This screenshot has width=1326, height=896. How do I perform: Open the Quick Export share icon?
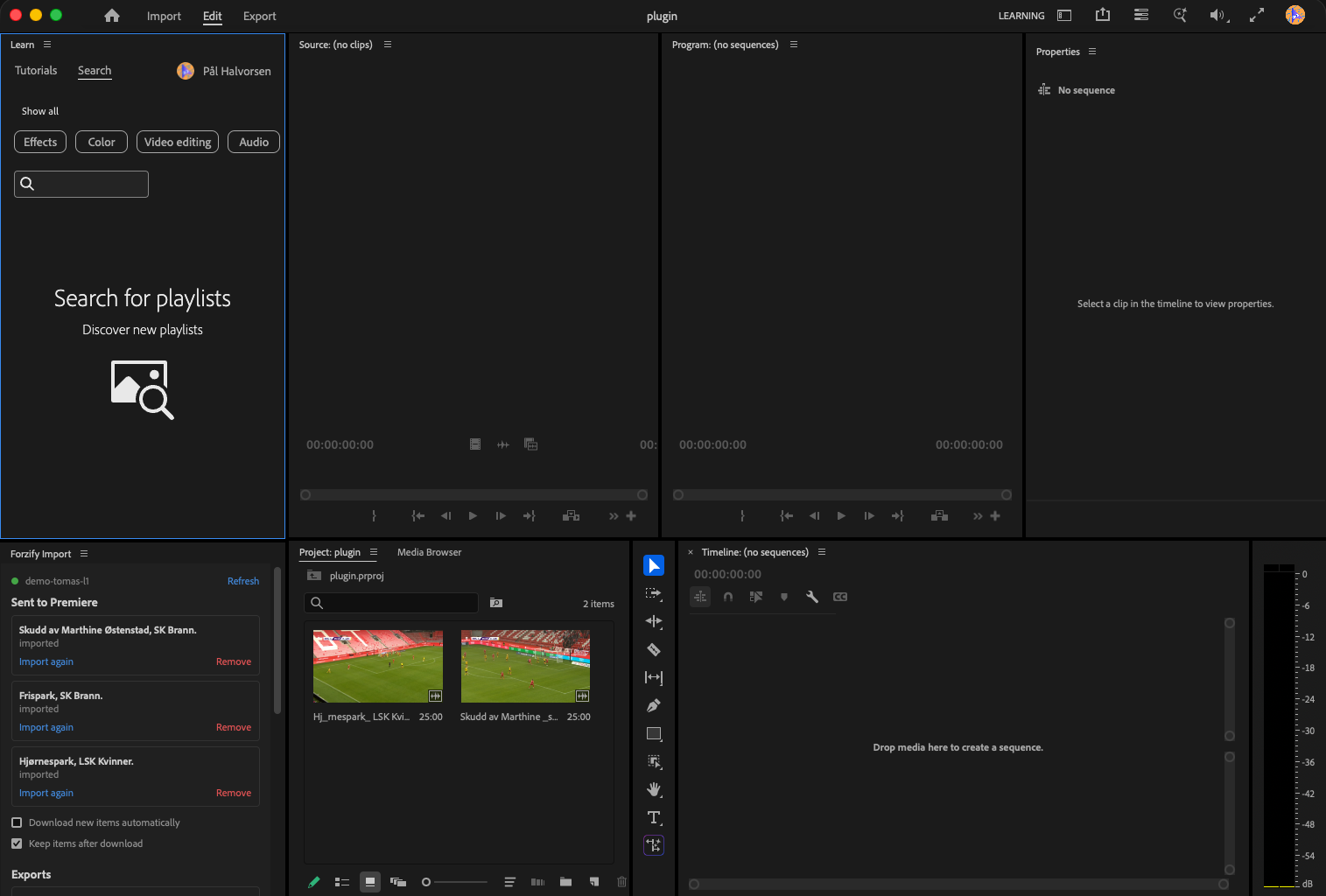click(x=1103, y=15)
